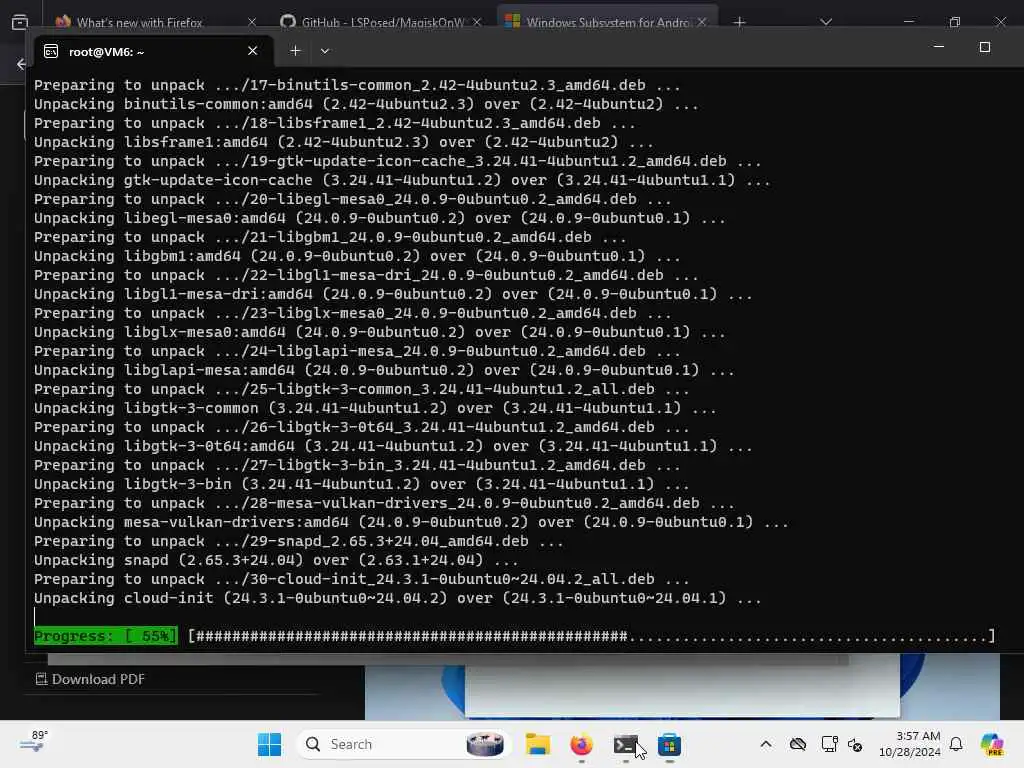Screen dimensions: 1024x768
Task: Open the Copilot preview icon
Action: coord(992,744)
